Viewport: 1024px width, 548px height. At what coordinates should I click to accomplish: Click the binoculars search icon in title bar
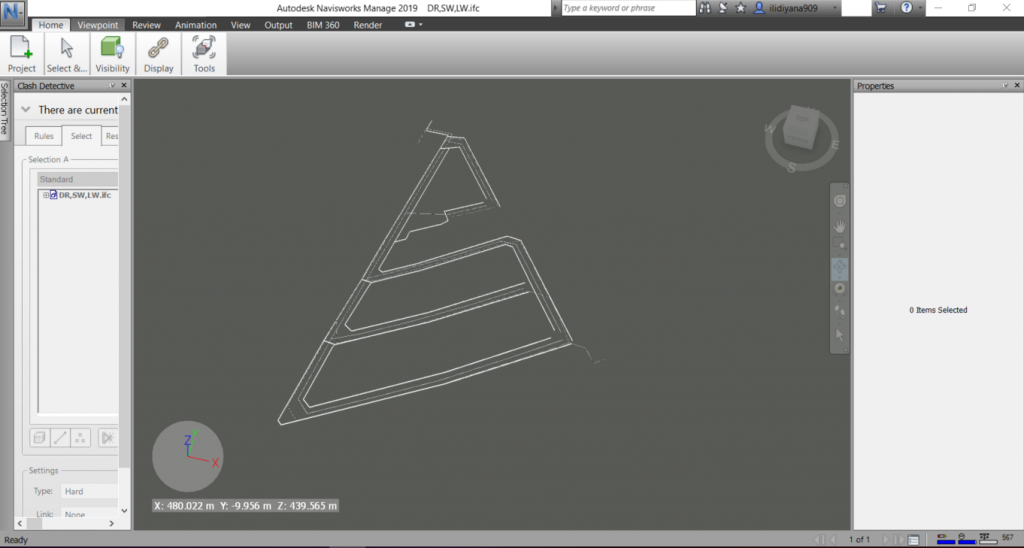click(x=705, y=8)
